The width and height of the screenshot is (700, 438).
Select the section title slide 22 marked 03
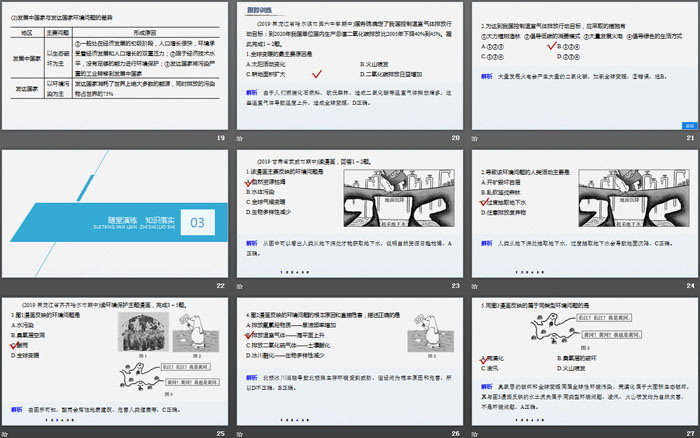click(x=115, y=213)
